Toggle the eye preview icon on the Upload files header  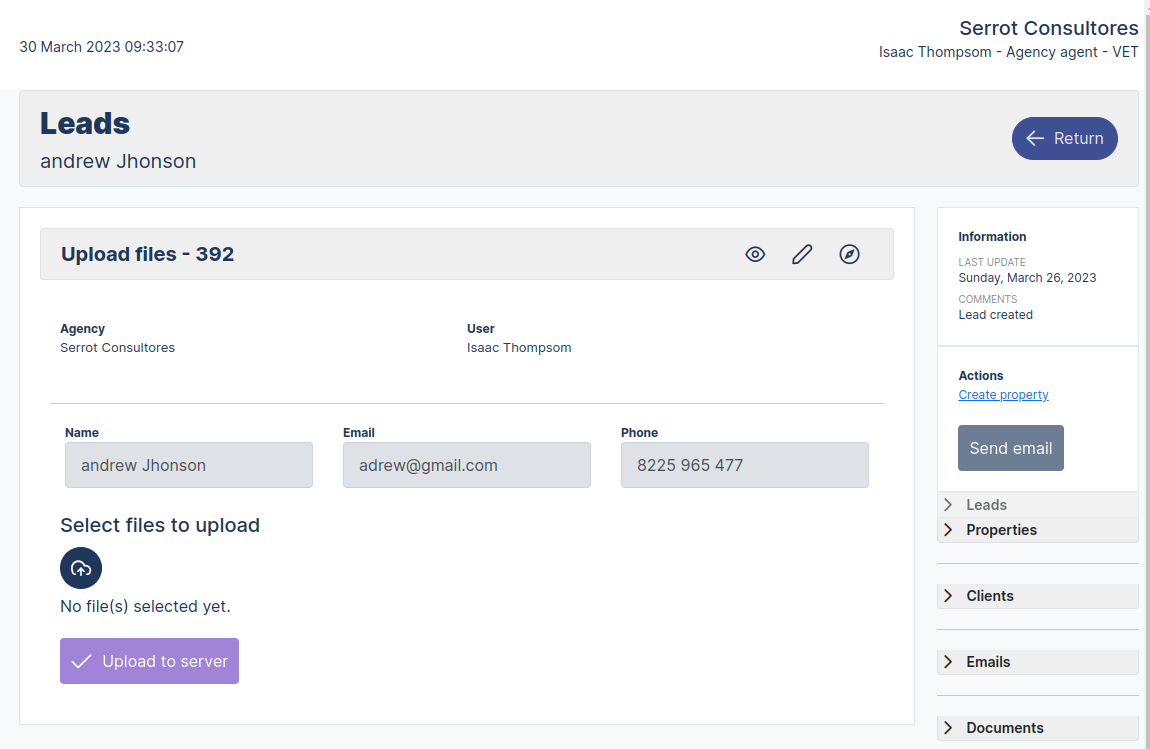click(x=755, y=254)
